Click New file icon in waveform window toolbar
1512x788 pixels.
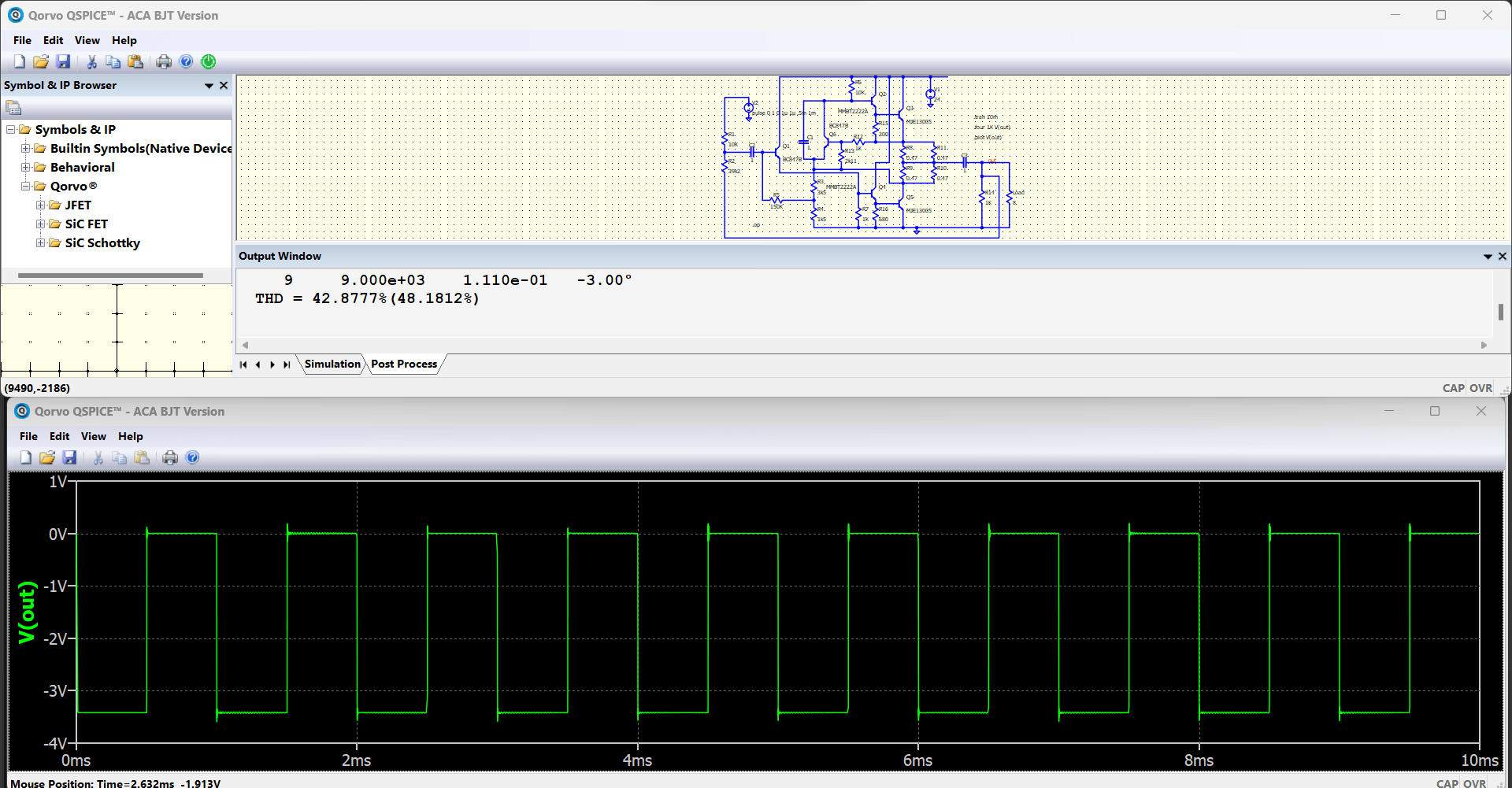coord(26,457)
